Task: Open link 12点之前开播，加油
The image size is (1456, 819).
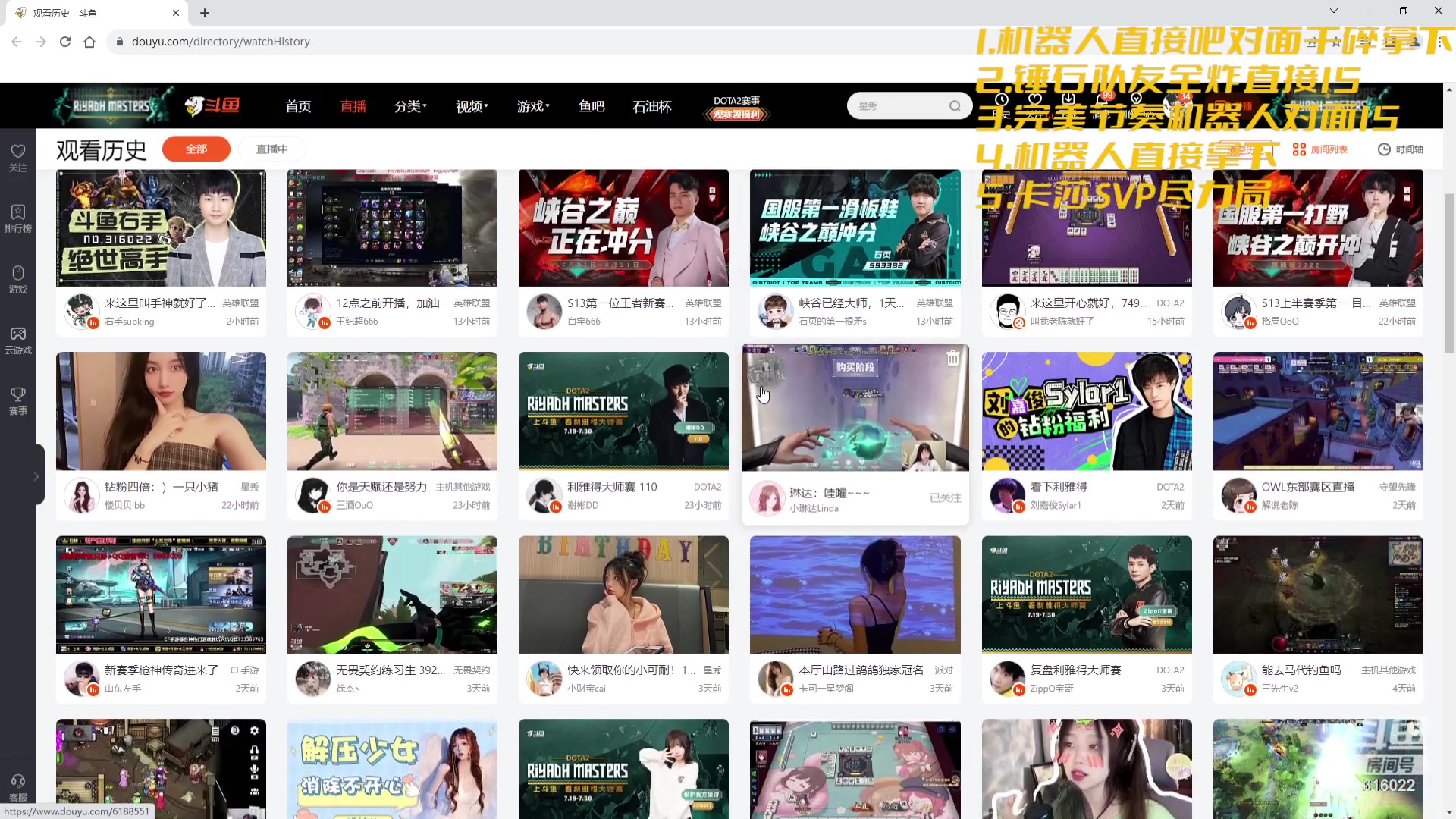Action: pos(388,303)
